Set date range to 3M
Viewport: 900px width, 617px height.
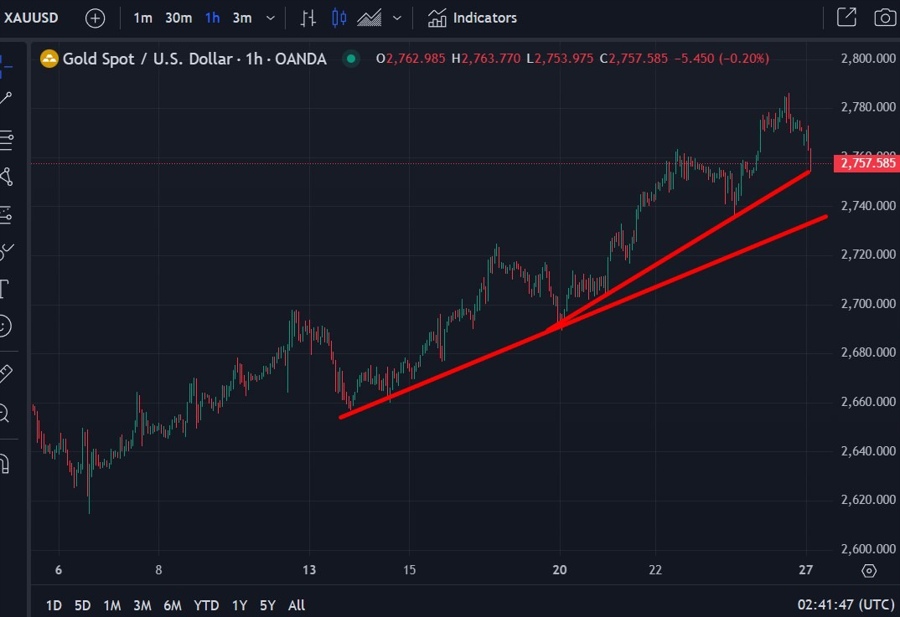click(142, 605)
